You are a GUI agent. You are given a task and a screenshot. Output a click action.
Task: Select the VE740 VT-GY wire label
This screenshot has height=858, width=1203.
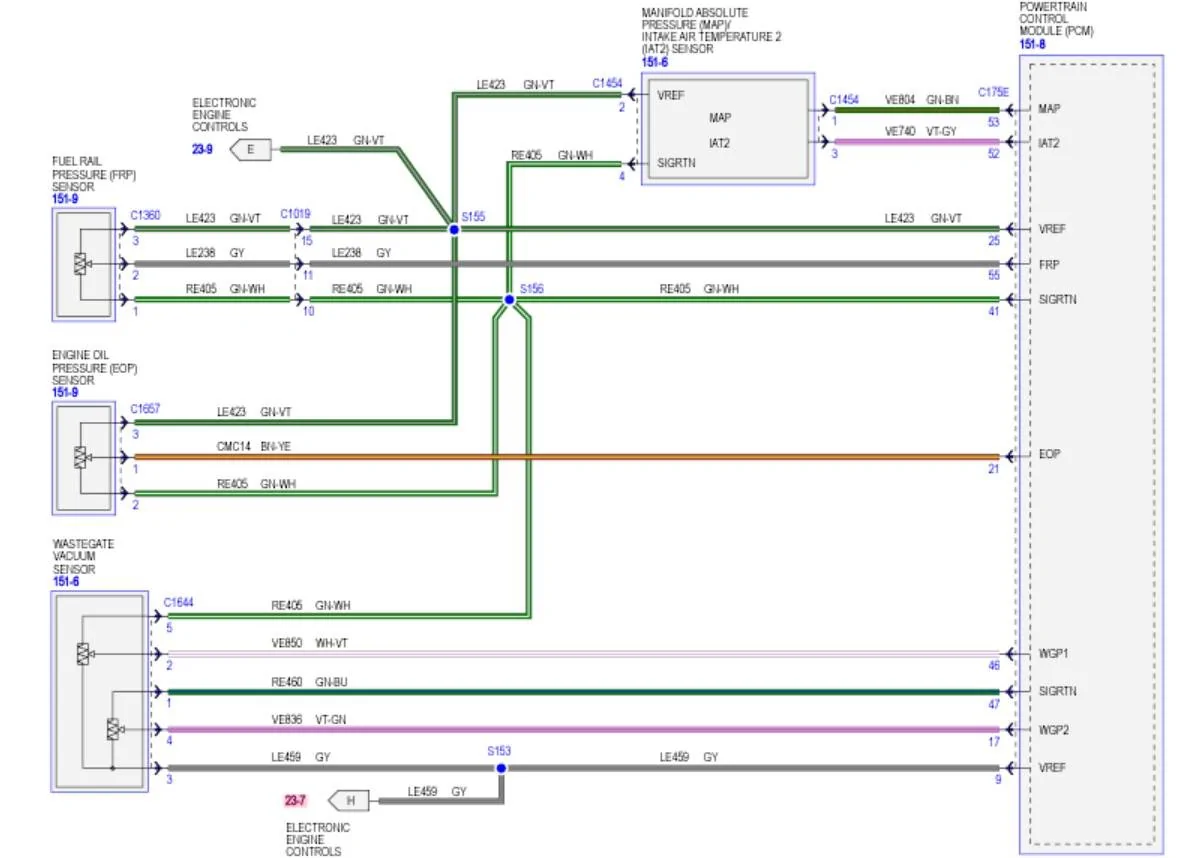pos(921,131)
